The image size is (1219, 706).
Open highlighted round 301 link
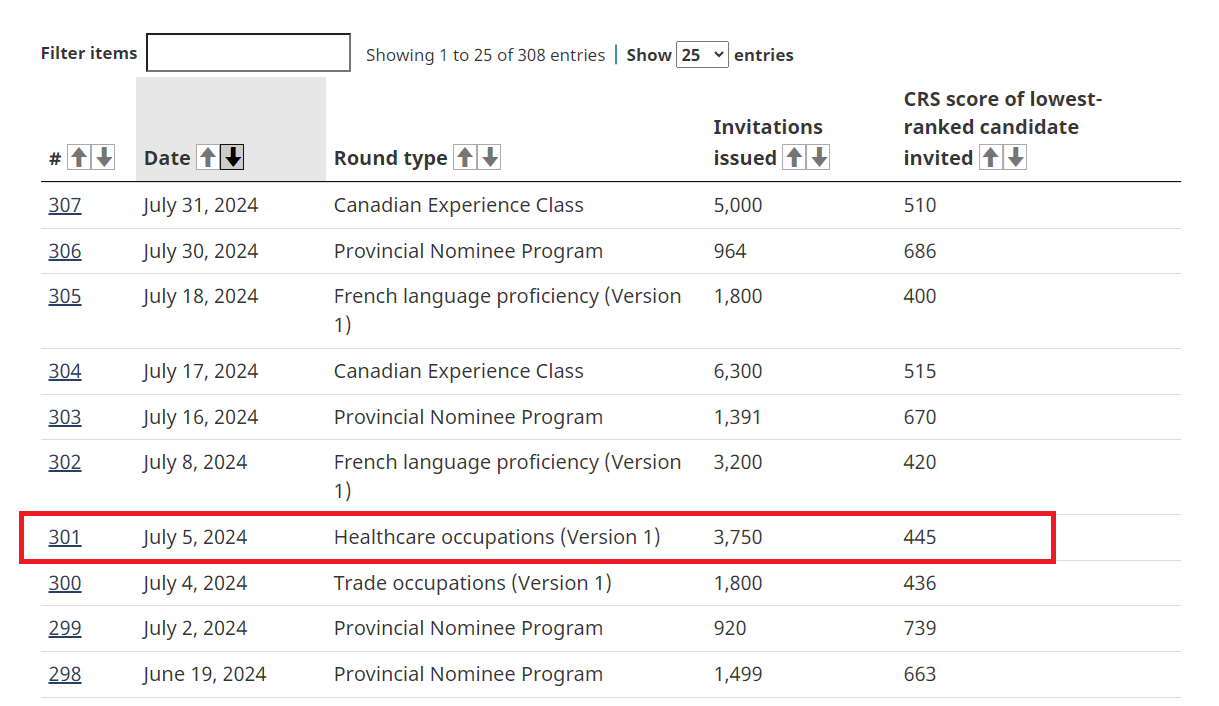[65, 537]
